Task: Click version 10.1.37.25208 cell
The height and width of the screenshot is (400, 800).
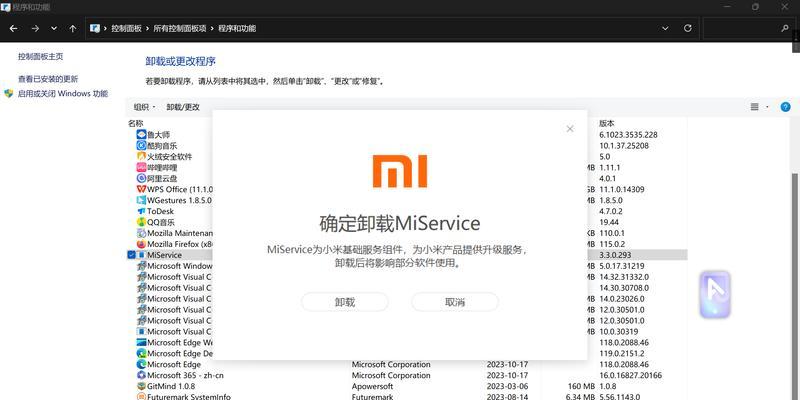Action: coord(624,145)
